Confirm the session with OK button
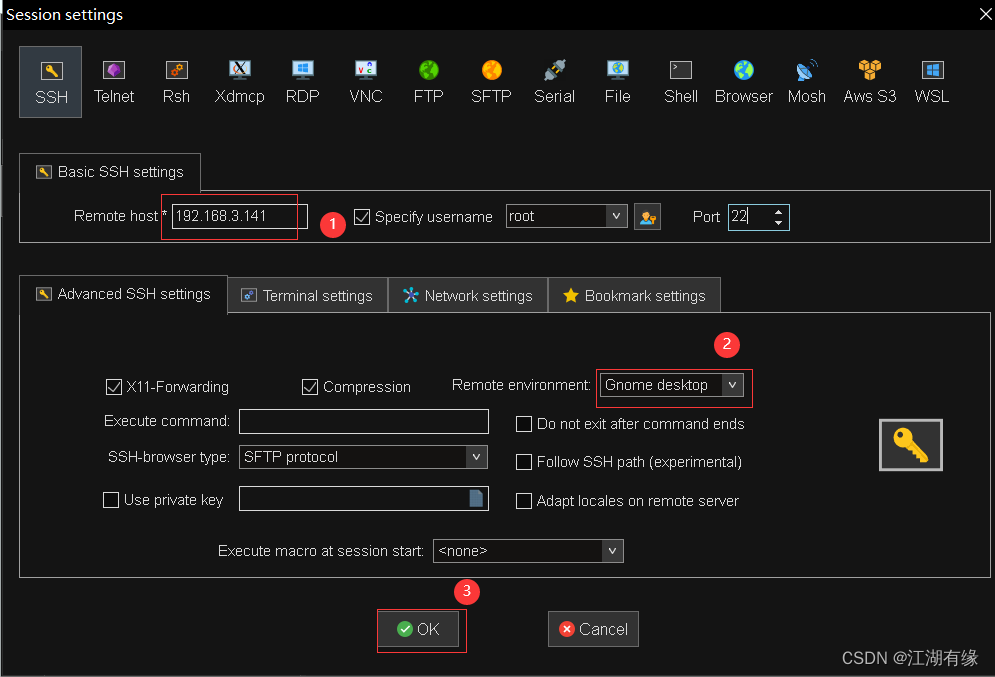 click(418, 629)
